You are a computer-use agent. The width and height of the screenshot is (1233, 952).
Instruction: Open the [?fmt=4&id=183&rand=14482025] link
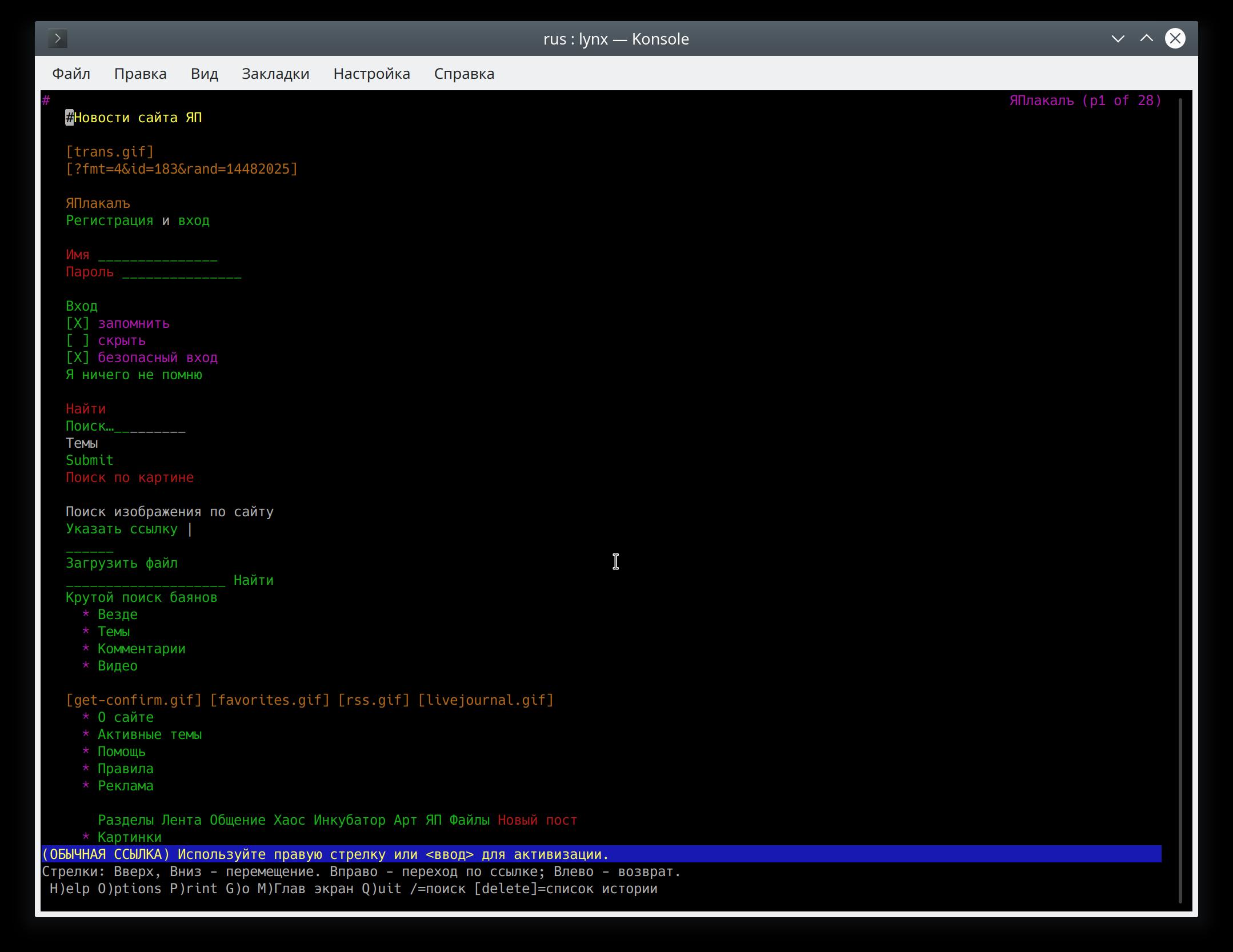182,169
